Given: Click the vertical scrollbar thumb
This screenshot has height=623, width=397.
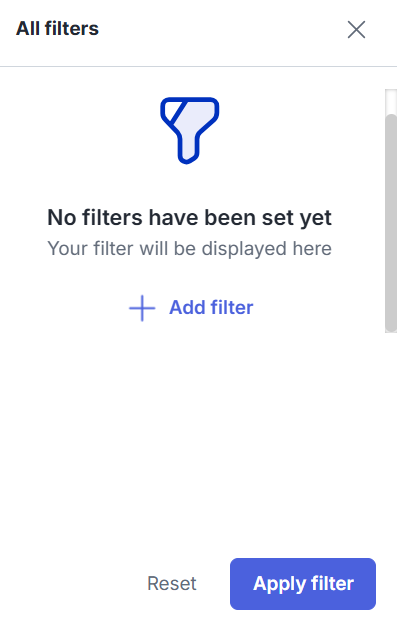Looking at the screenshot, I should pyautogui.click(x=391, y=222).
